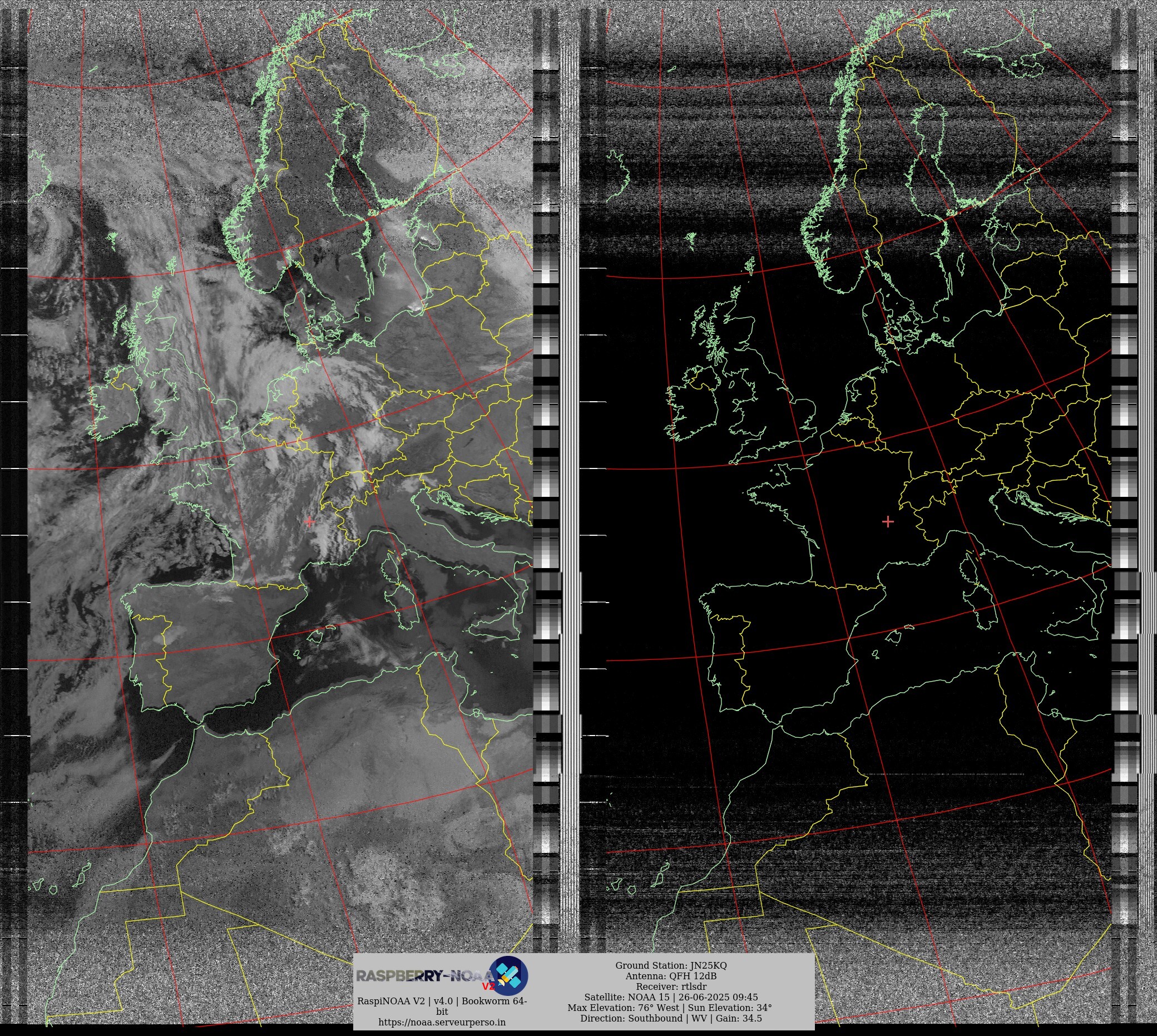Select the 'RaspiNOAA V2 | v4.0 | Bookworm 64-bit' text
1157x1036 pixels.
point(442,1006)
